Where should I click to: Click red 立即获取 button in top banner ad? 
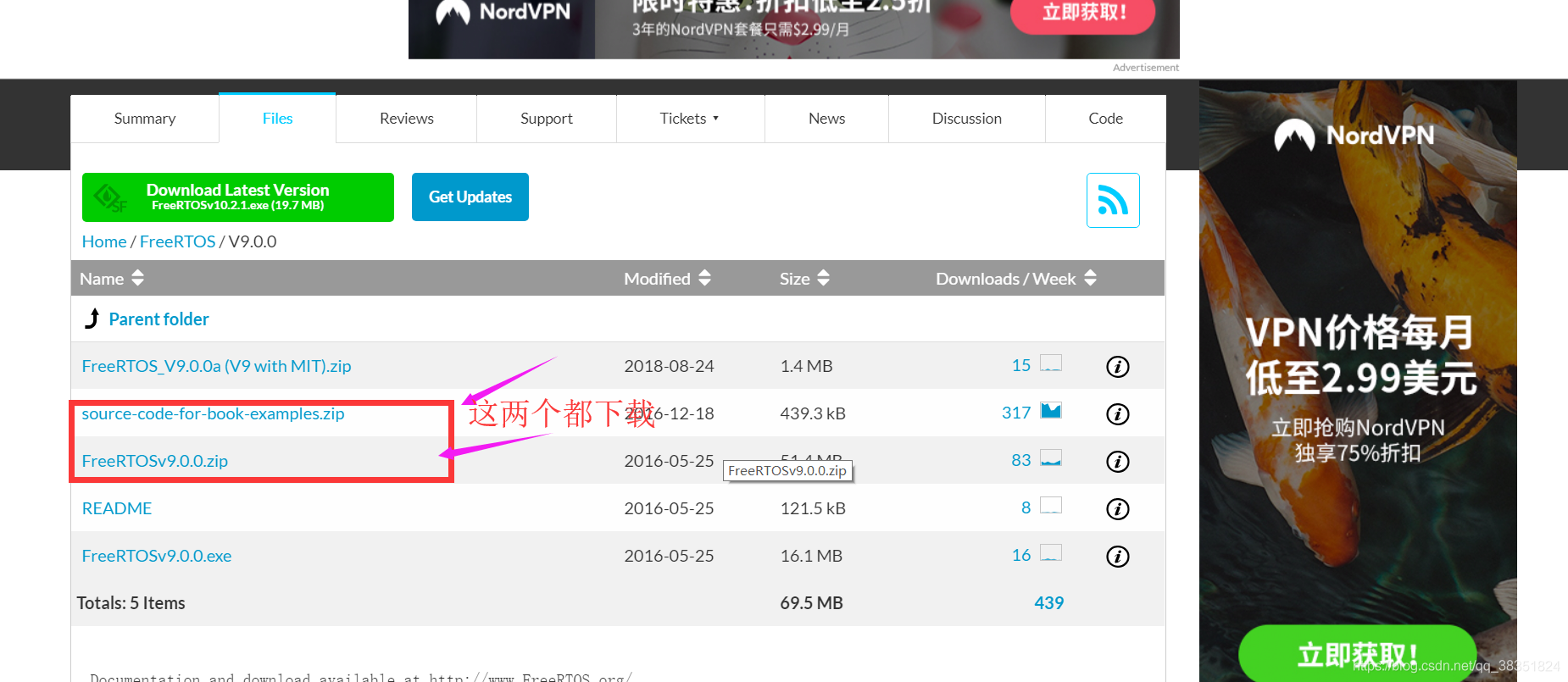pos(1083,13)
